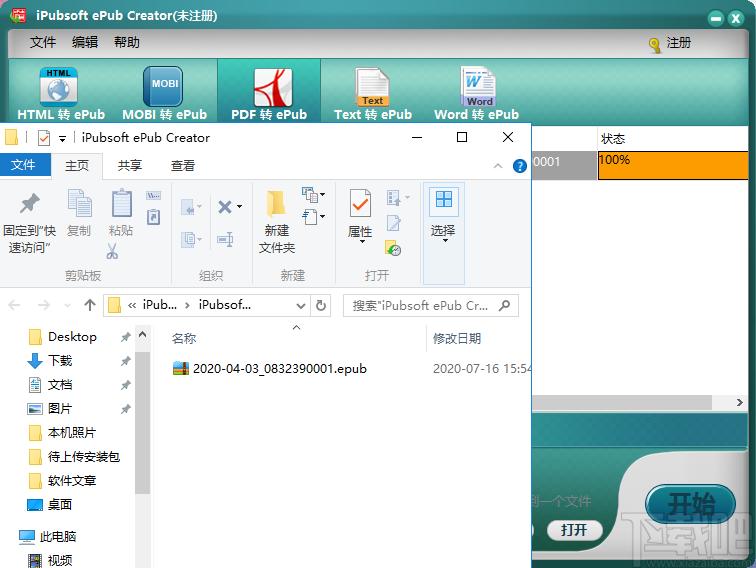Viewport: 756px width, 568px height.
Task: Click the move to icon
Action: [x=191, y=208]
